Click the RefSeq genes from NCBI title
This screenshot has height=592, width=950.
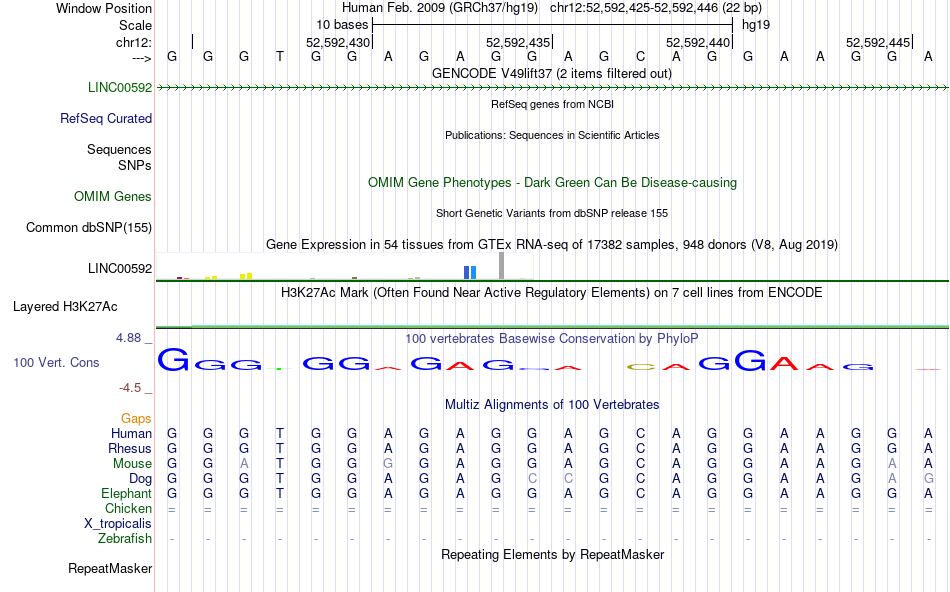(552, 104)
